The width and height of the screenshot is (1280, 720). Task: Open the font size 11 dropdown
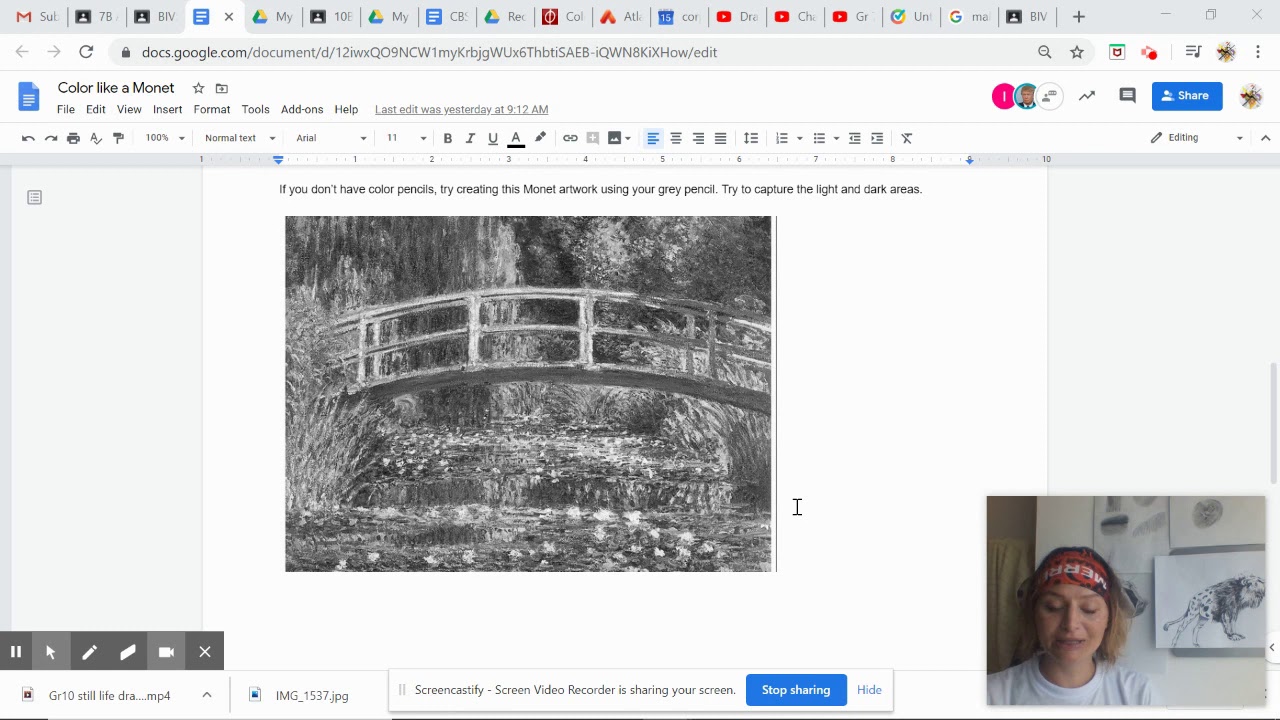(406, 138)
